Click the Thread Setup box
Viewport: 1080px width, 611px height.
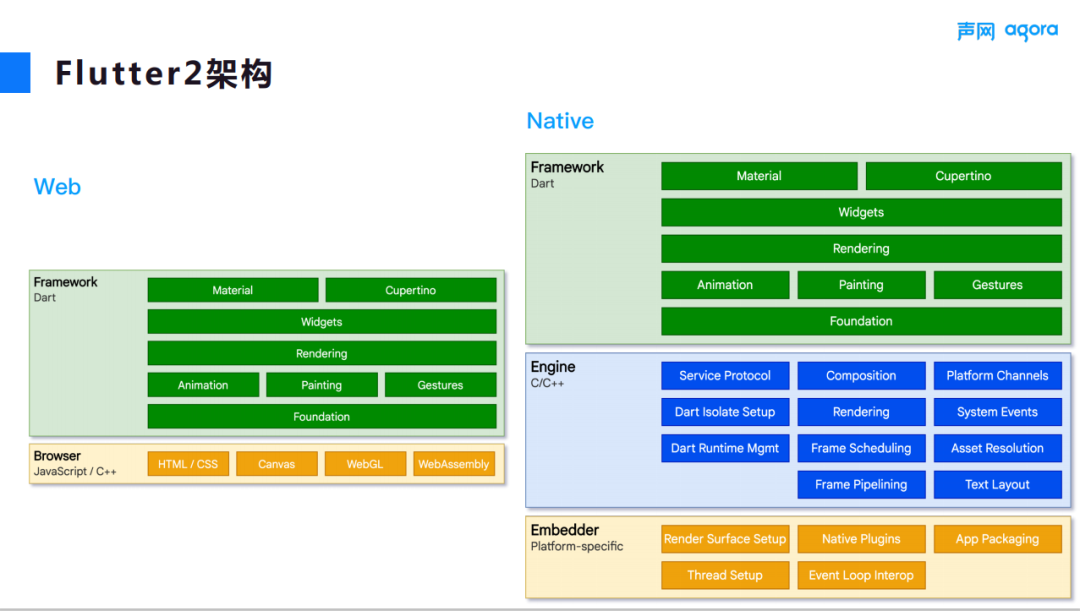725,575
